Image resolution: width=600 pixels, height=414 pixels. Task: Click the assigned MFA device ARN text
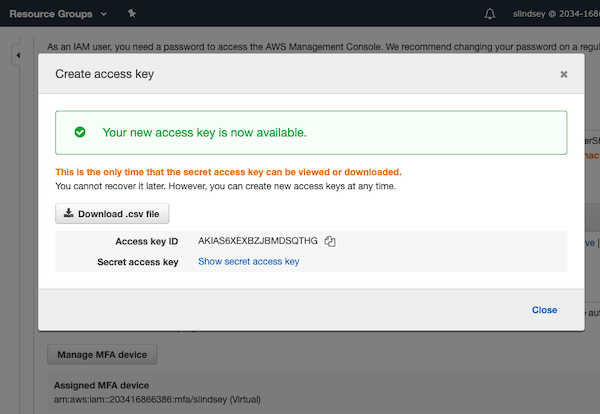[x=157, y=399]
